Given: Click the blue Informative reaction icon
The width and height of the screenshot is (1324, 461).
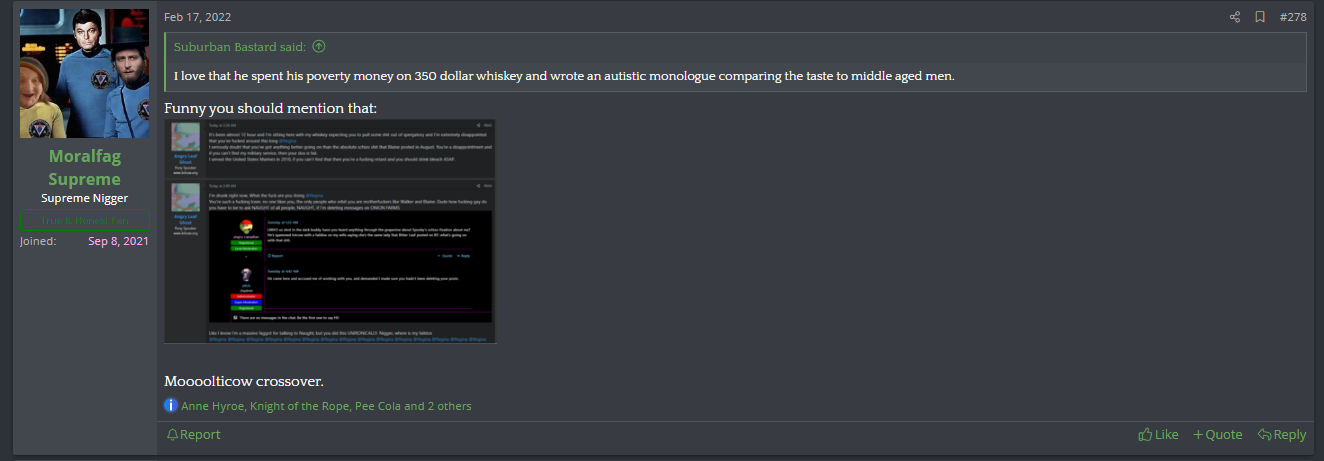Looking at the screenshot, I should pyautogui.click(x=171, y=406).
